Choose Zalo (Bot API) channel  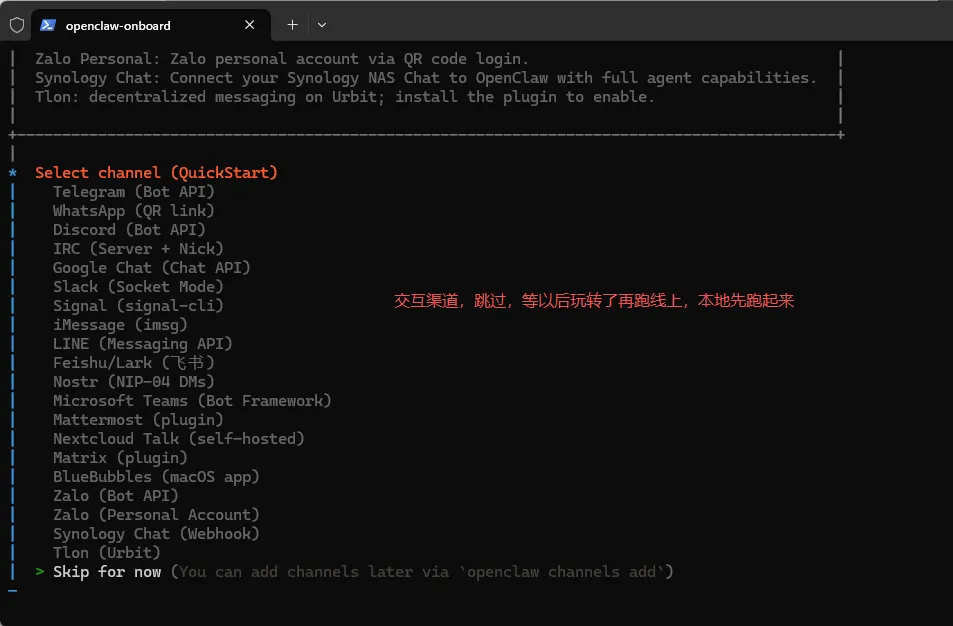115,495
